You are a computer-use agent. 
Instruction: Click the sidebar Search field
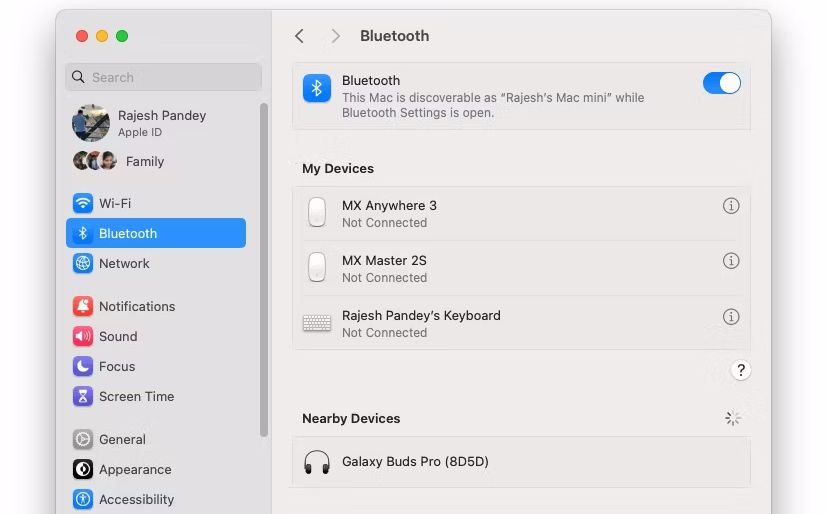click(164, 77)
